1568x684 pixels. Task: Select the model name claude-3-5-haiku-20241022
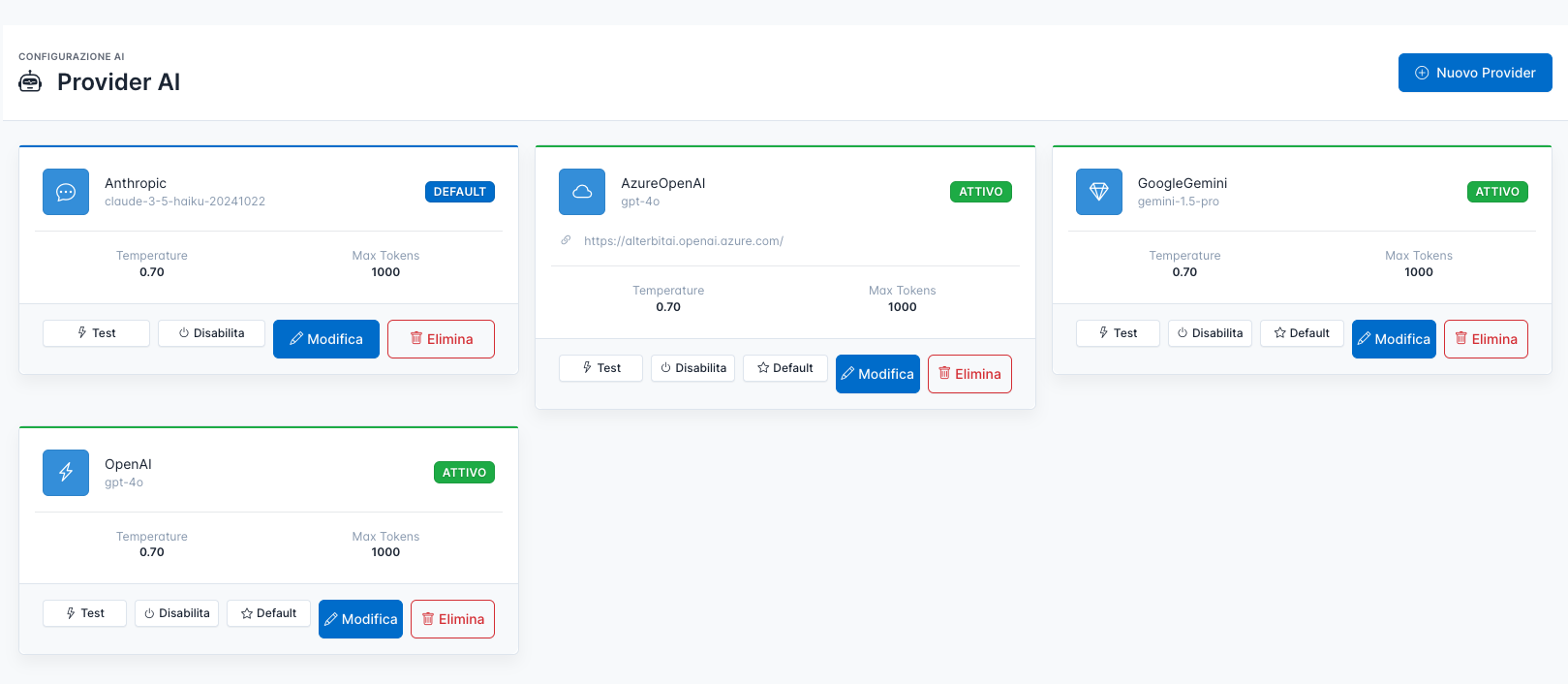coord(185,202)
